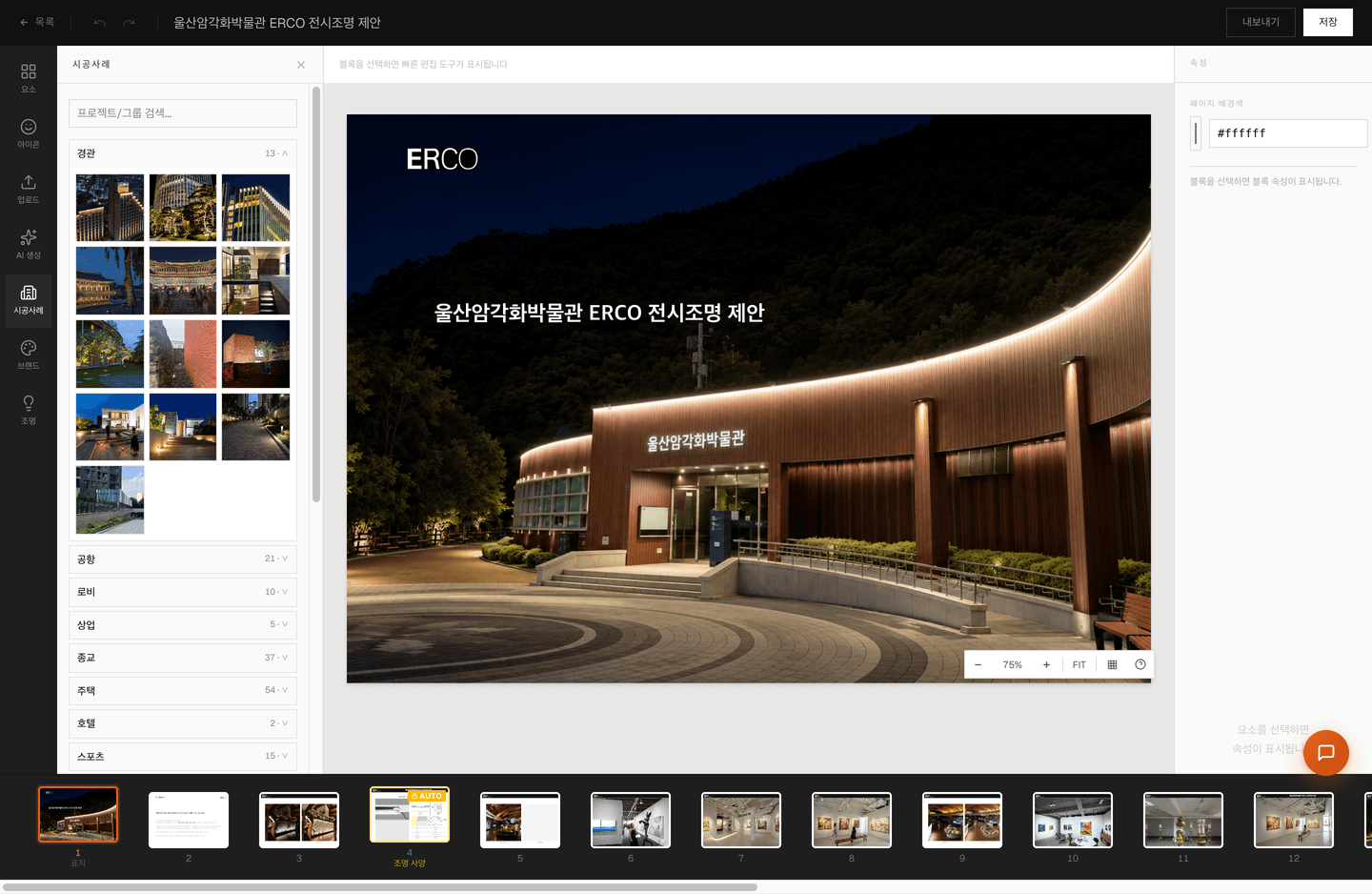This screenshot has height=894, width=1372.
Task: Select the ERCO logo on canvas
Action: click(442, 159)
